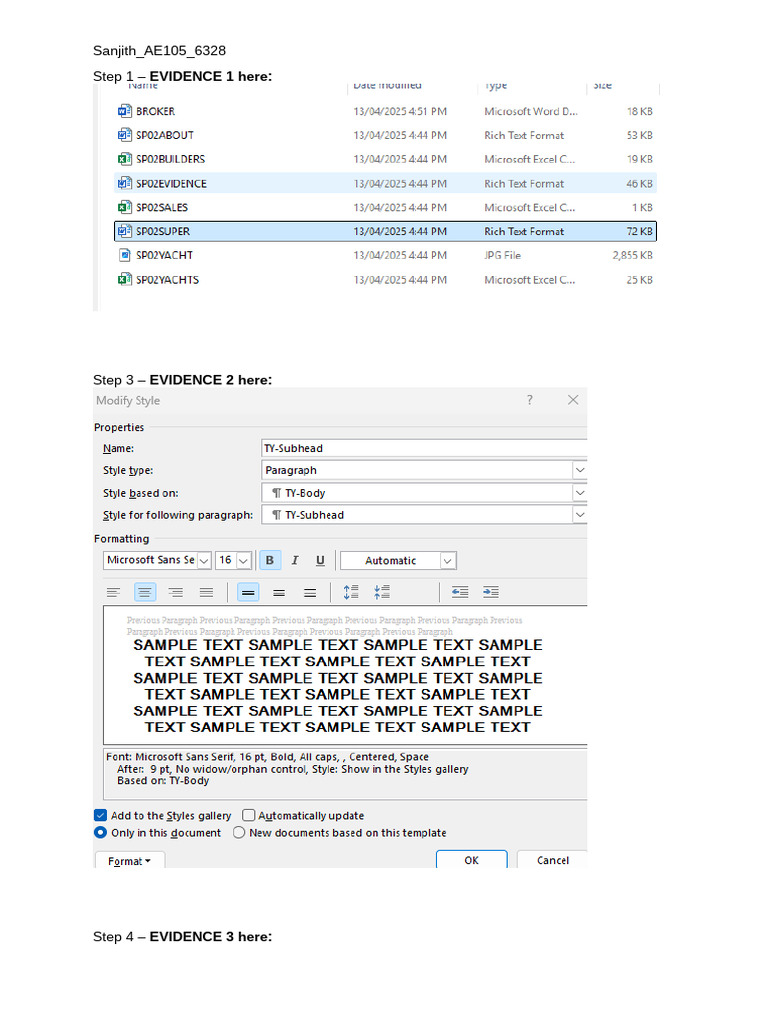Open Style for following paragraph dropdown
Image resolution: width=768 pixels, height=1024 pixels.
tap(580, 515)
